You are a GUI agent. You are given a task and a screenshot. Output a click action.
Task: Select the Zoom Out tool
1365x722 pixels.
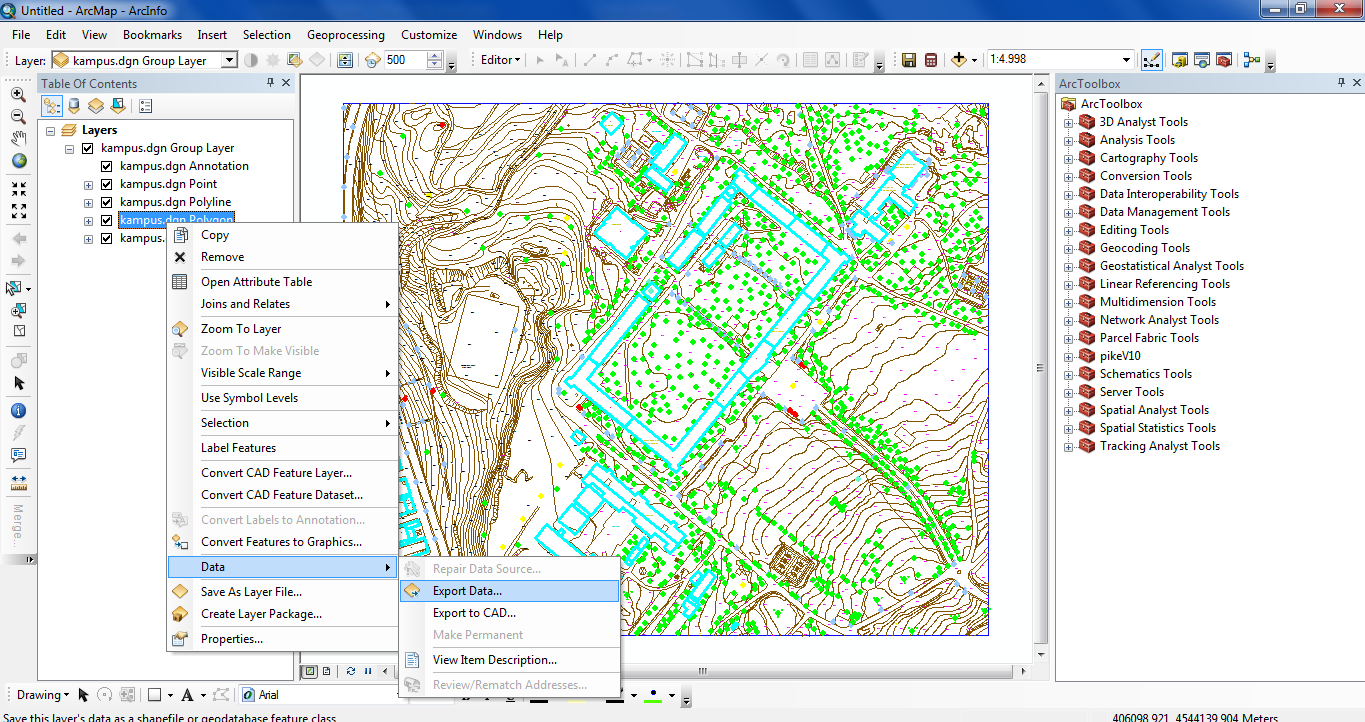(x=18, y=117)
